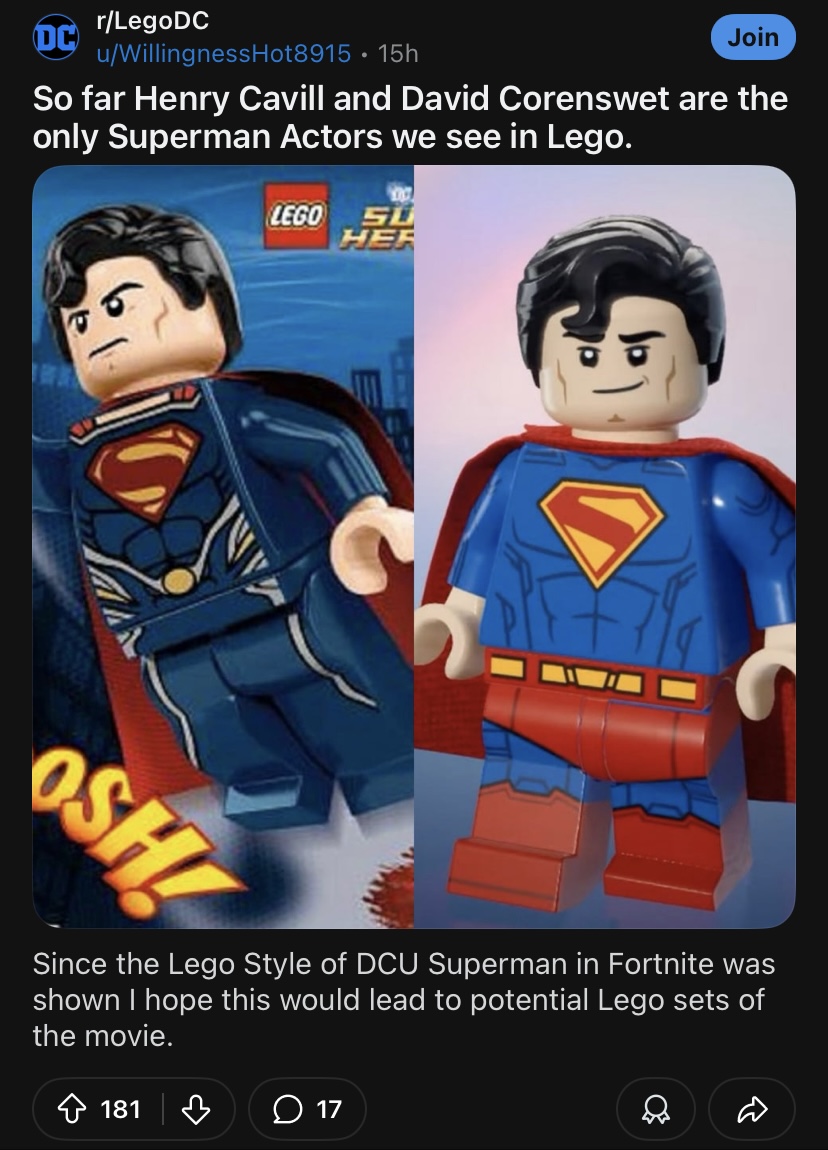Image resolution: width=828 pixels, height=1150 pixels.
Task: Give an award to this post
Action: click(656, 1109)
